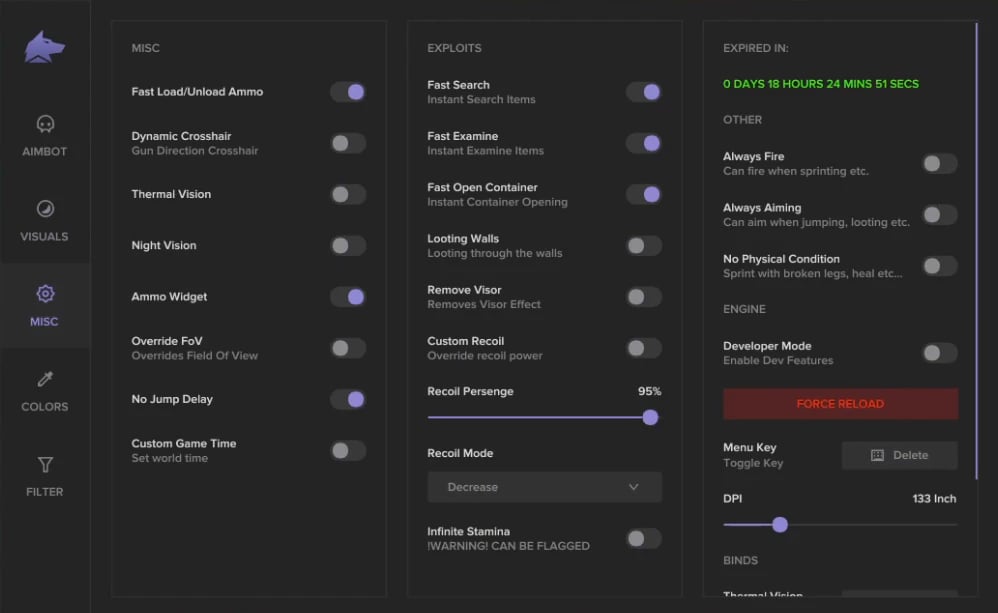Click the Filter funnel icon

click(45, 464)
